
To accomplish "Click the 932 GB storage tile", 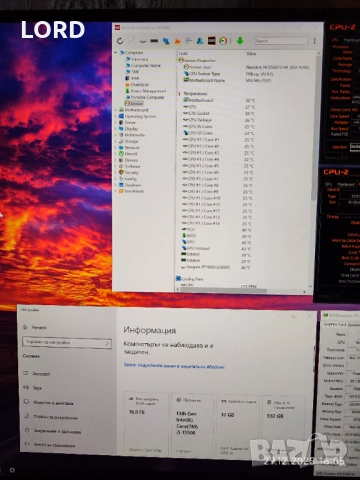I will (x=284, y=427).
